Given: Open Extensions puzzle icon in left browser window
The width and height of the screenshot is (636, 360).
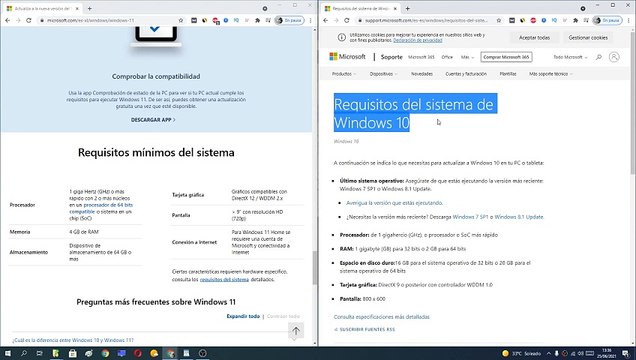Looking at the screenshot, I should (x=258, y=20).
